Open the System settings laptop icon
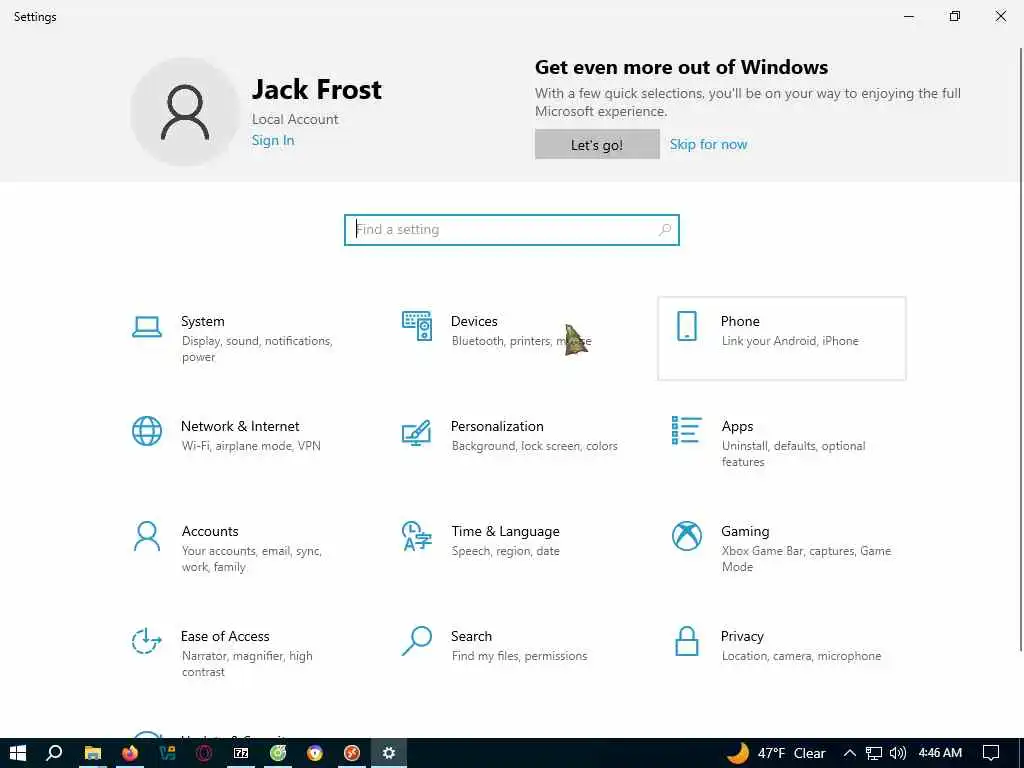Viewport: 1024px width, 768px height. pos(147,327)
